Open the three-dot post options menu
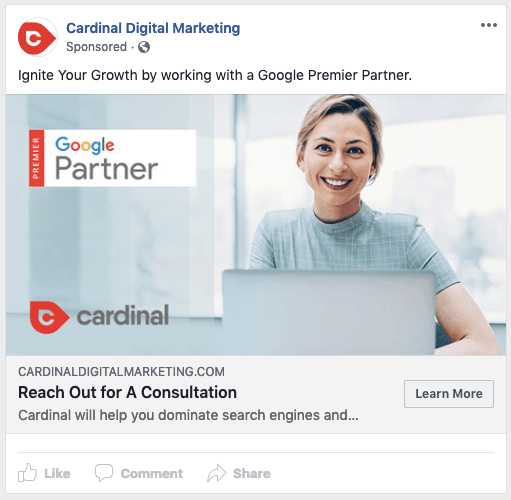 click(489, 25)
